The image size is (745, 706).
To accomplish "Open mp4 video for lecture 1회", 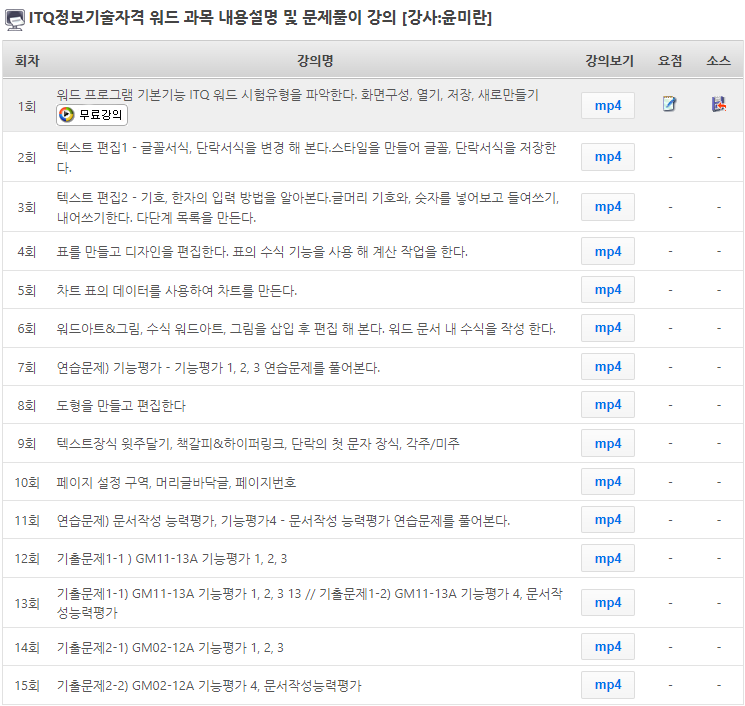I will click(608, 105).
